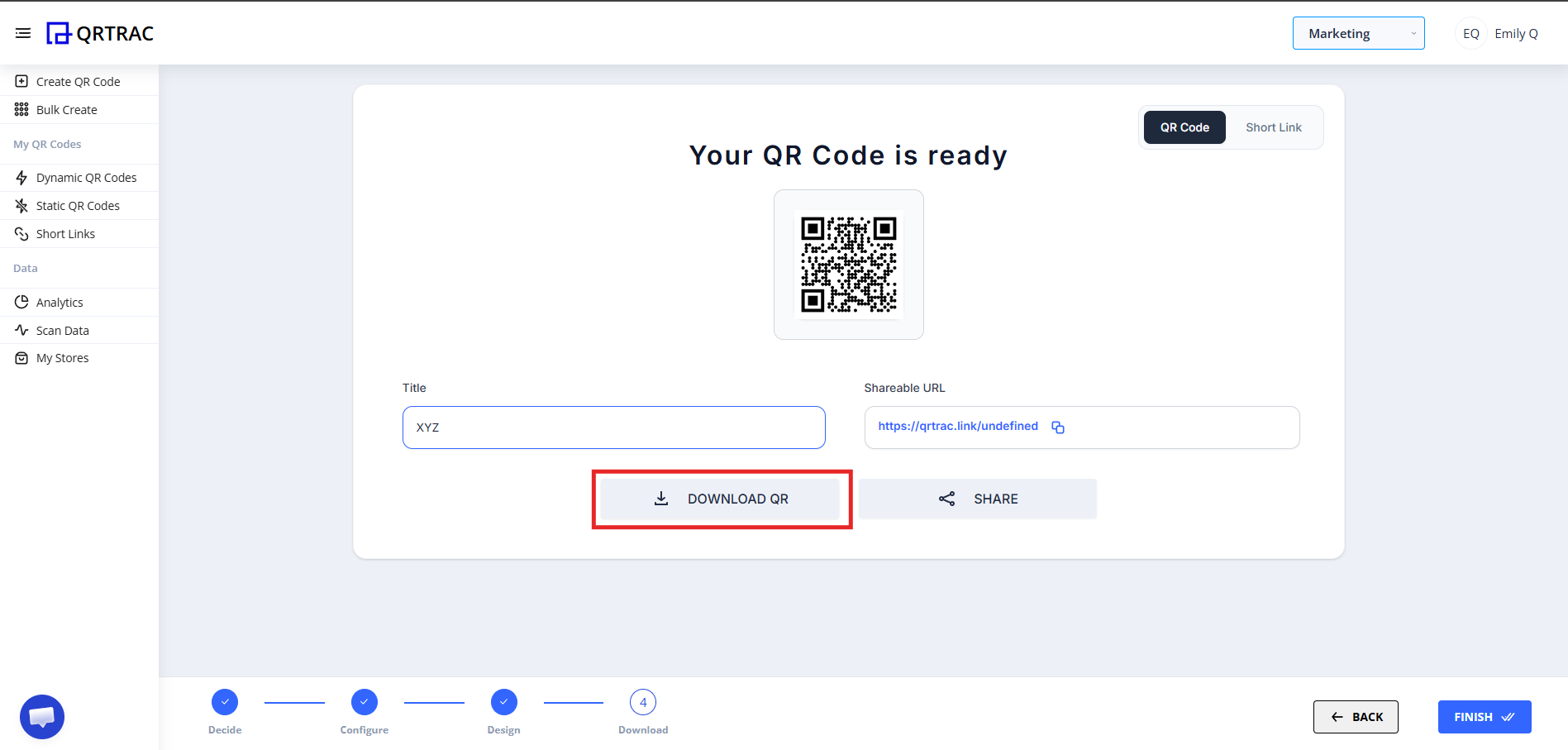This screenshot has width=1568, height=750.
Task: Collapse the Data section in the sidebar
Action: coord(25,268)
